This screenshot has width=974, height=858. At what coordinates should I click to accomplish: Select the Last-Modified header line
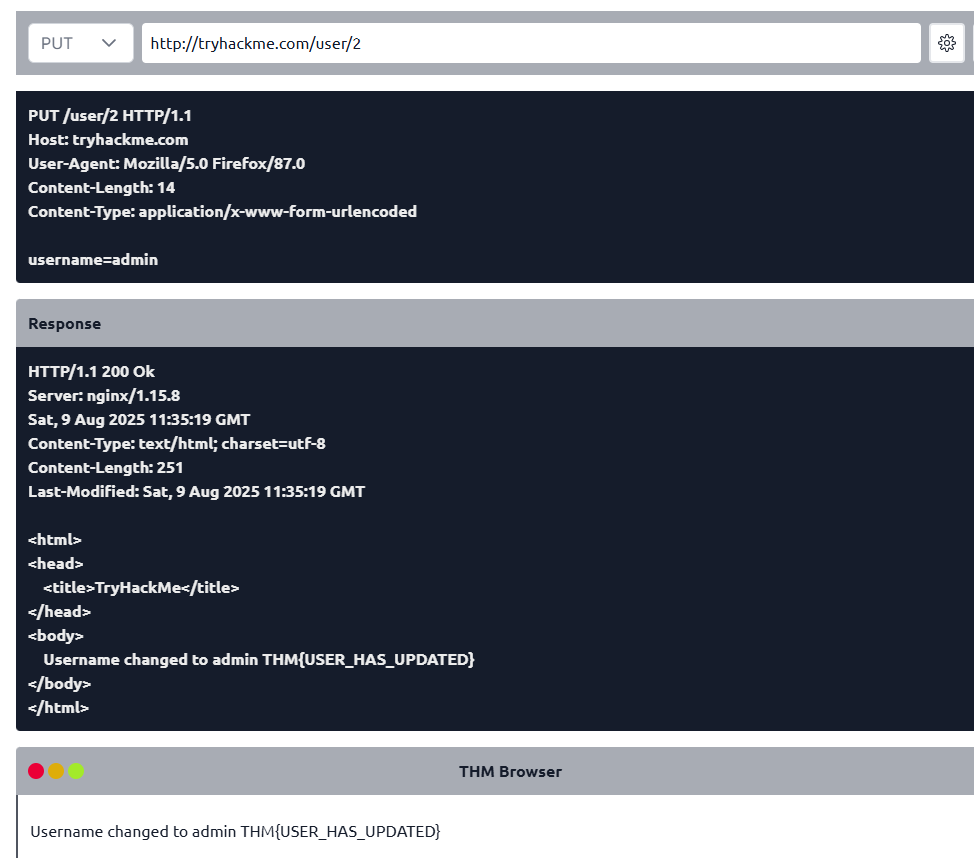(196, 492)
